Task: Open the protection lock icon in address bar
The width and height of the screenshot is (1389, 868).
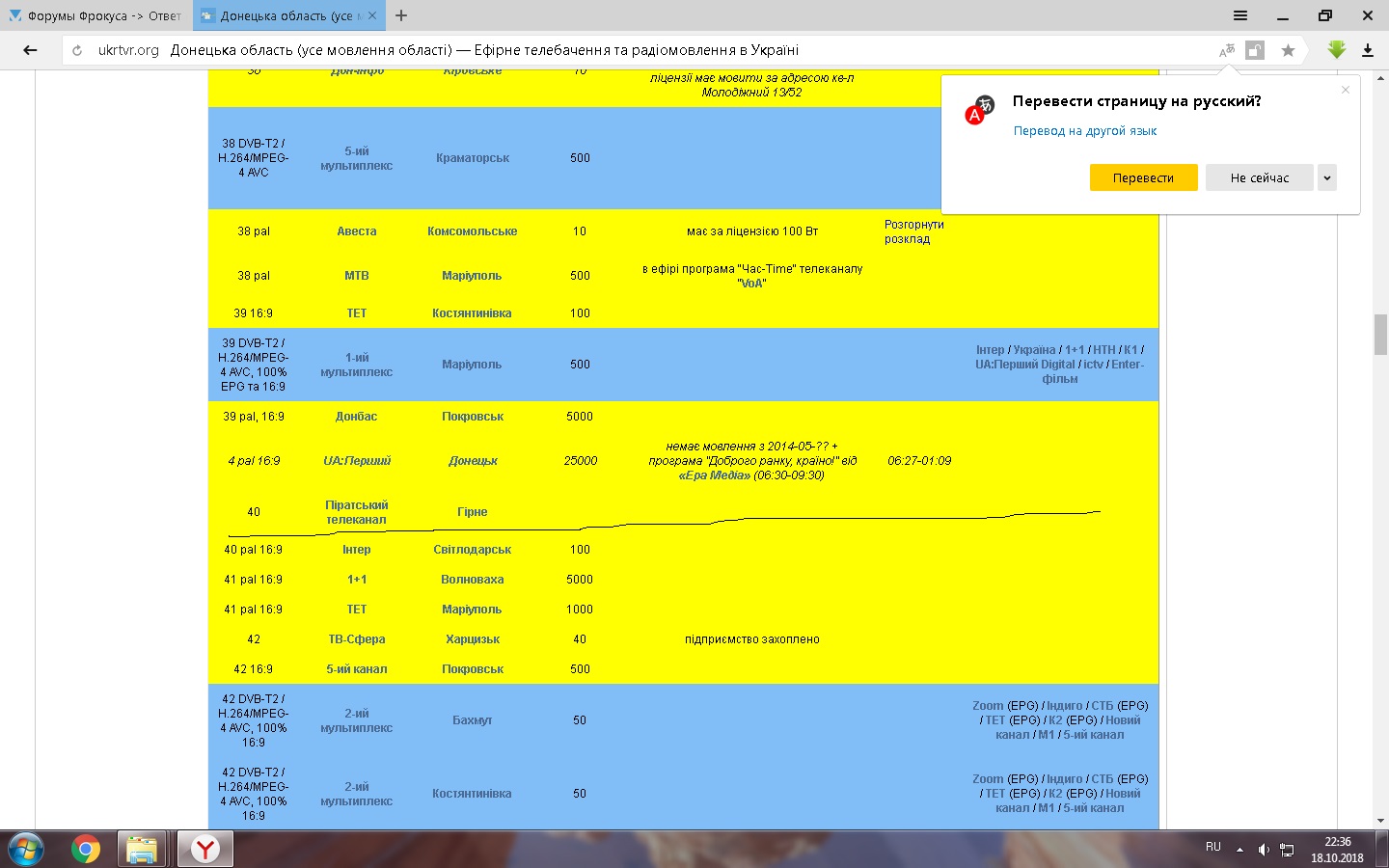Action: pyautogui.click(x=1255, y=50)
